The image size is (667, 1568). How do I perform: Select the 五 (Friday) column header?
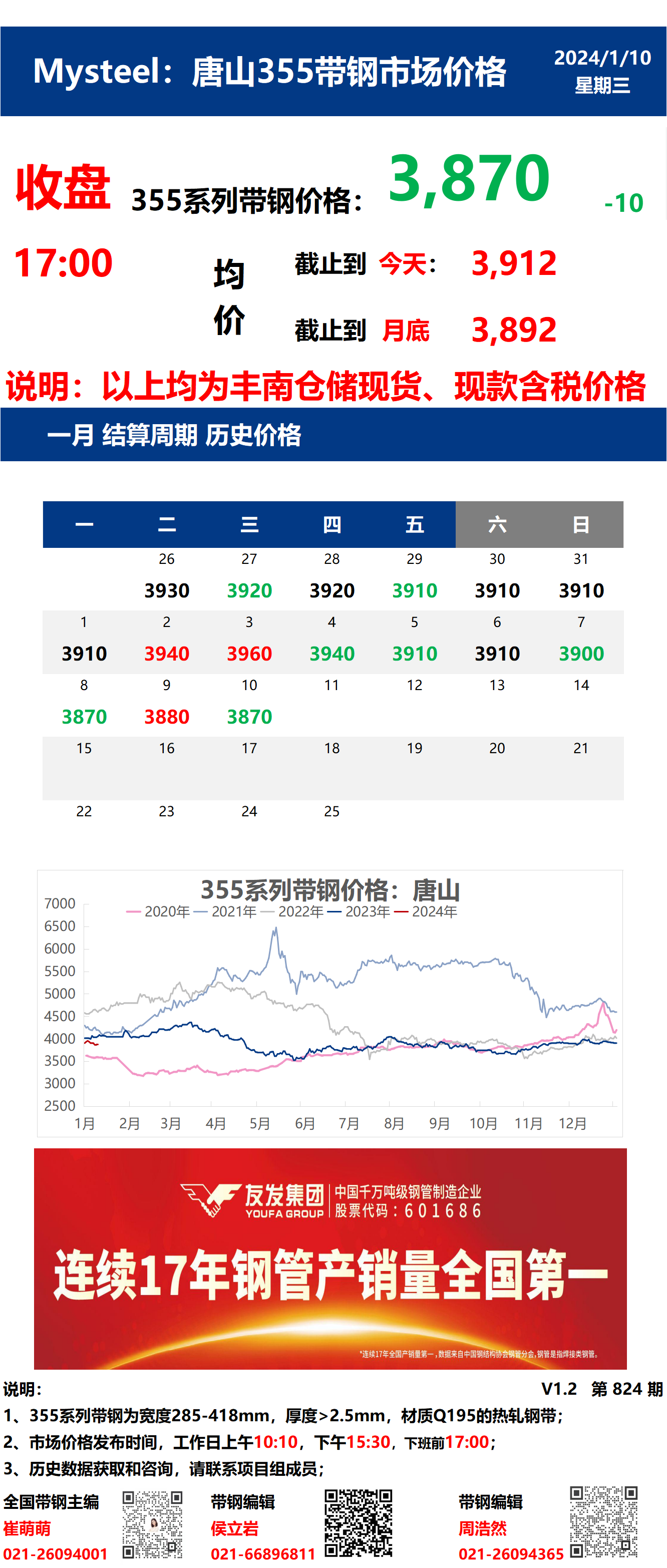click(415, 524)
